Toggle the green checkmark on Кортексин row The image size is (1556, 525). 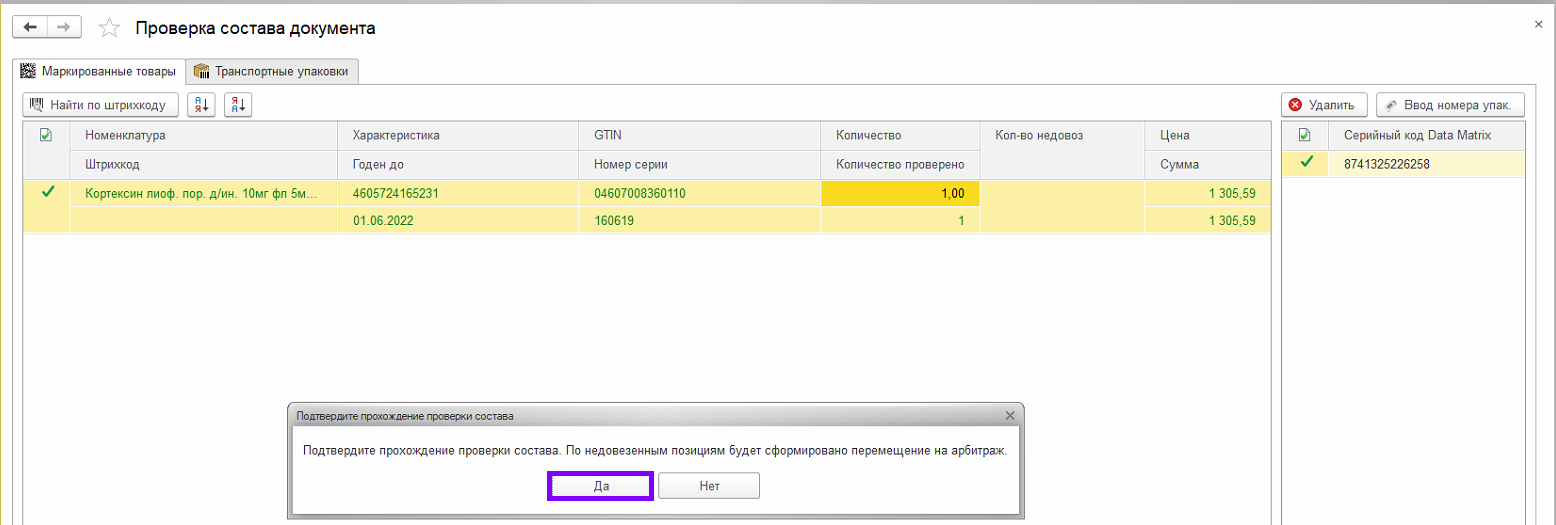pyautogui.click(x=47, y=192)
